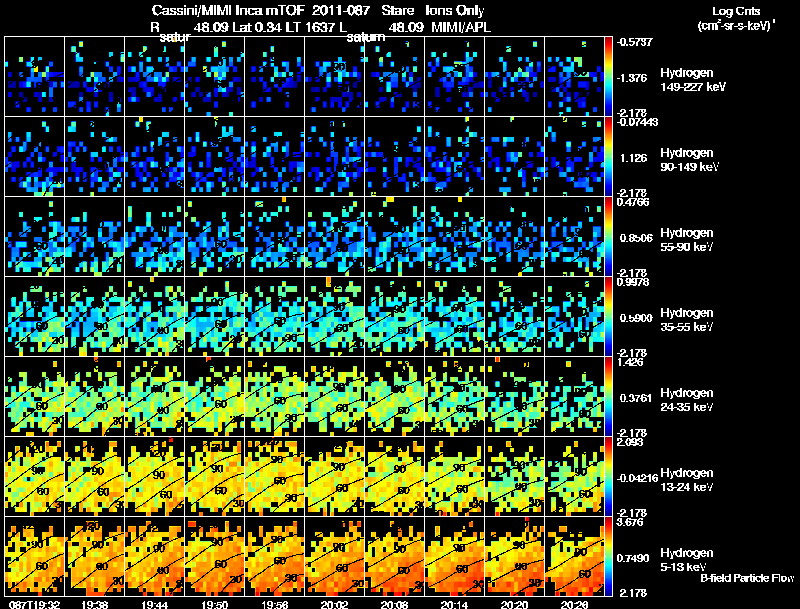The image size is (800, 609).
Task: Click the 19:38 time label
Action: pyautogui.click(x=94, y=604)
